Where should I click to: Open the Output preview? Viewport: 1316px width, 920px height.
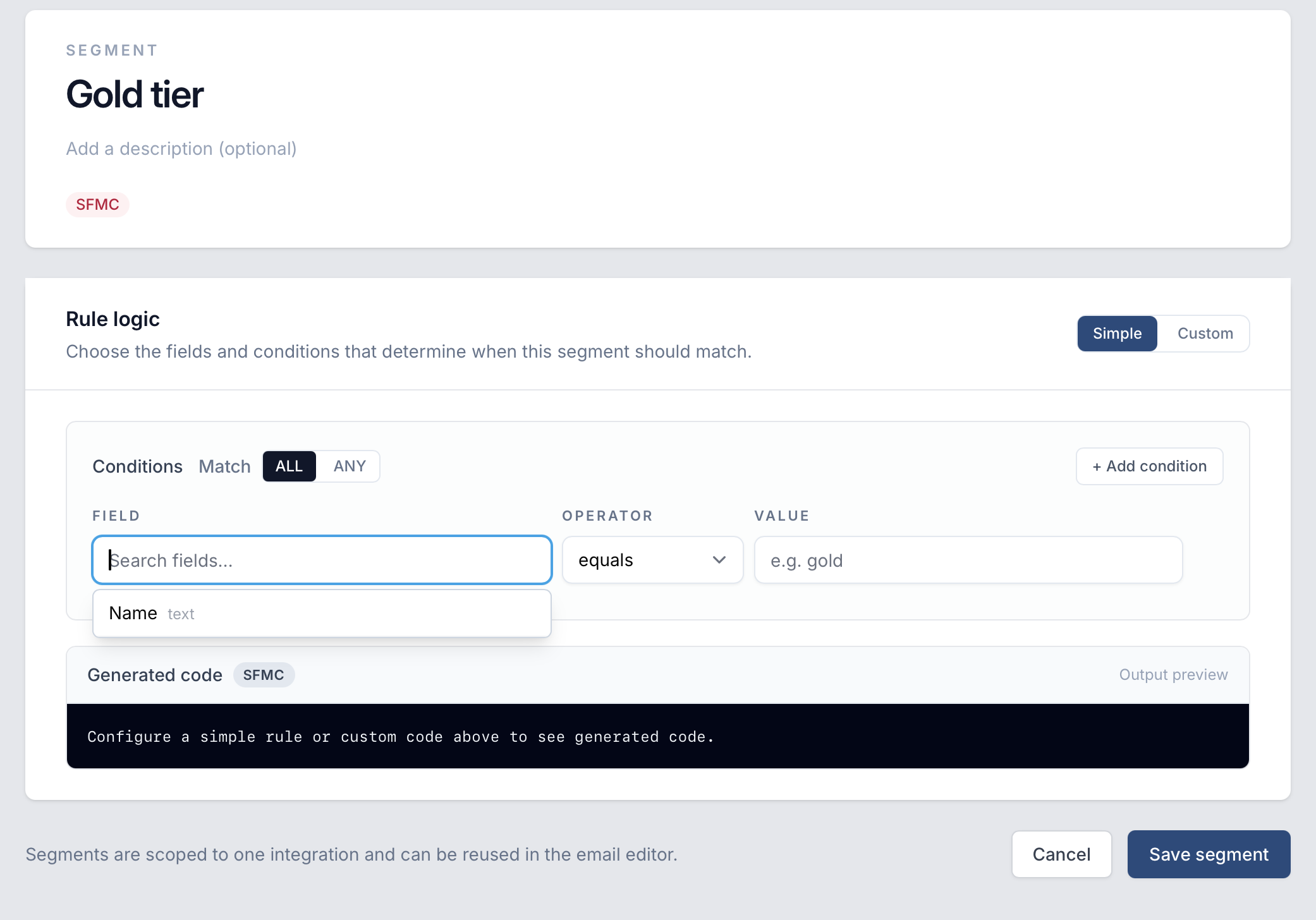1173,674
